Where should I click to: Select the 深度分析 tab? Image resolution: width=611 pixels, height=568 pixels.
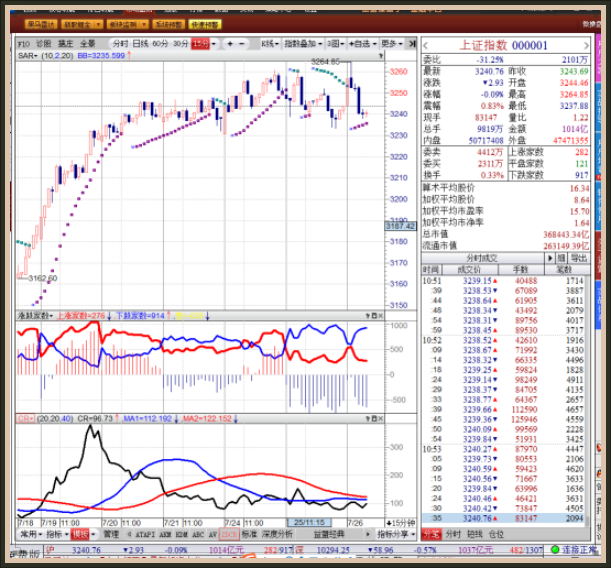point(277,534)
